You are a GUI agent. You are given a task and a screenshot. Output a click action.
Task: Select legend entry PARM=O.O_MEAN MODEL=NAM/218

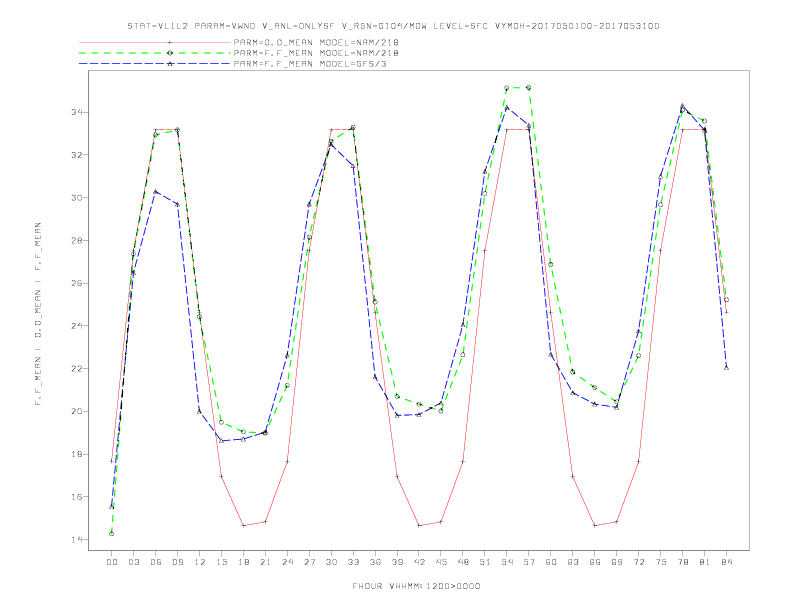(x=316, y=42)
